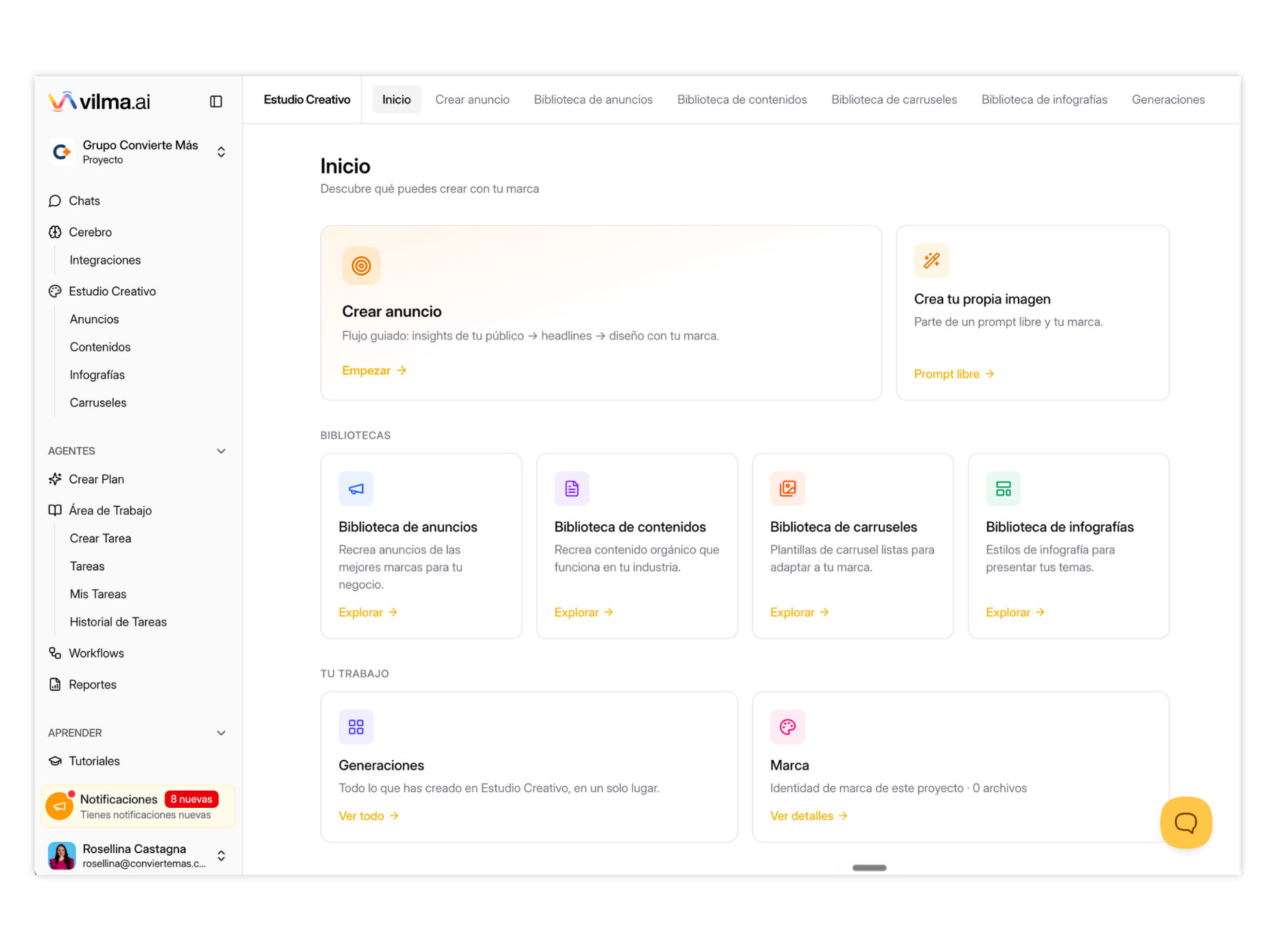Open Contenidos in the sidebar
This screenshot has width=1276, height=952.
(100, 347)
